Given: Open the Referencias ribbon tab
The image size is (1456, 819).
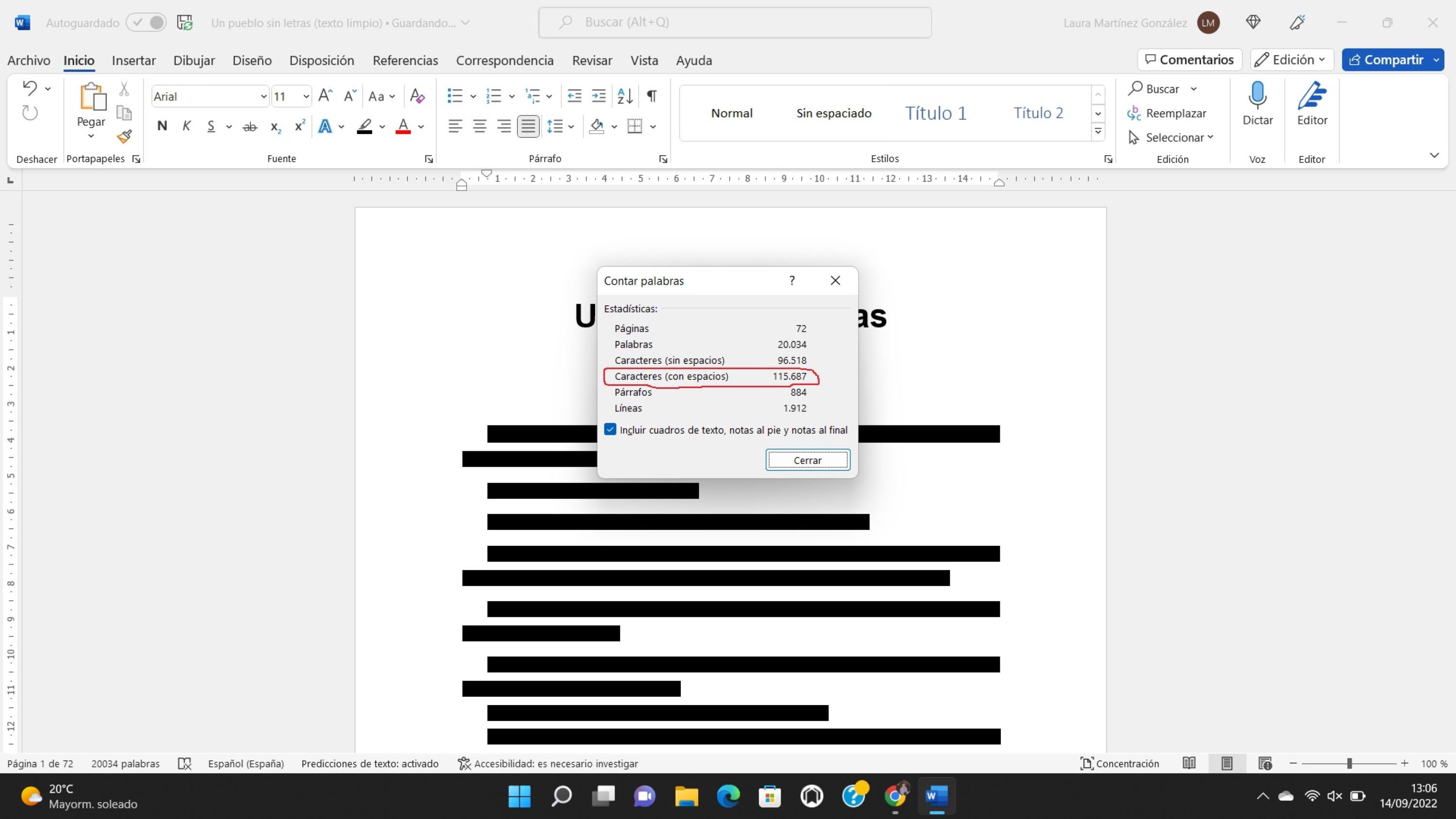Looking at the screenshot, I should coord(405,61).
